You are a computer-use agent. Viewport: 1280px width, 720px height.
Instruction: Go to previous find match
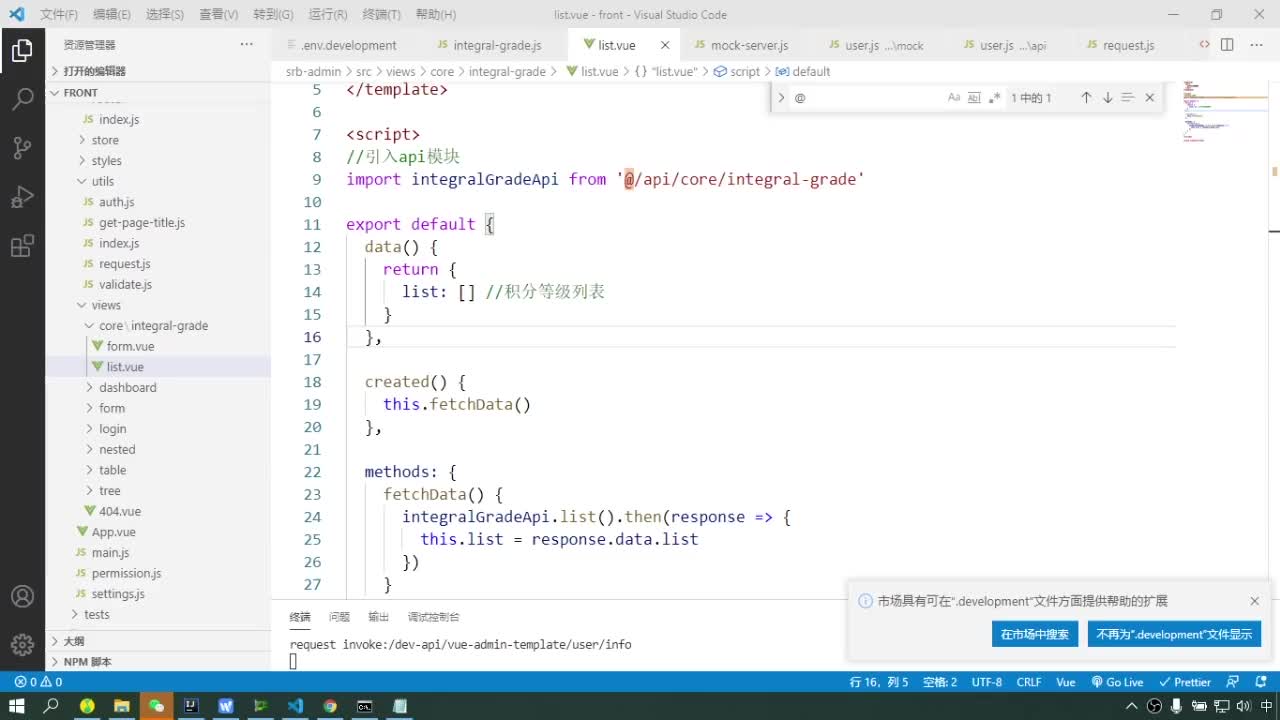(x=1086, y=97)
